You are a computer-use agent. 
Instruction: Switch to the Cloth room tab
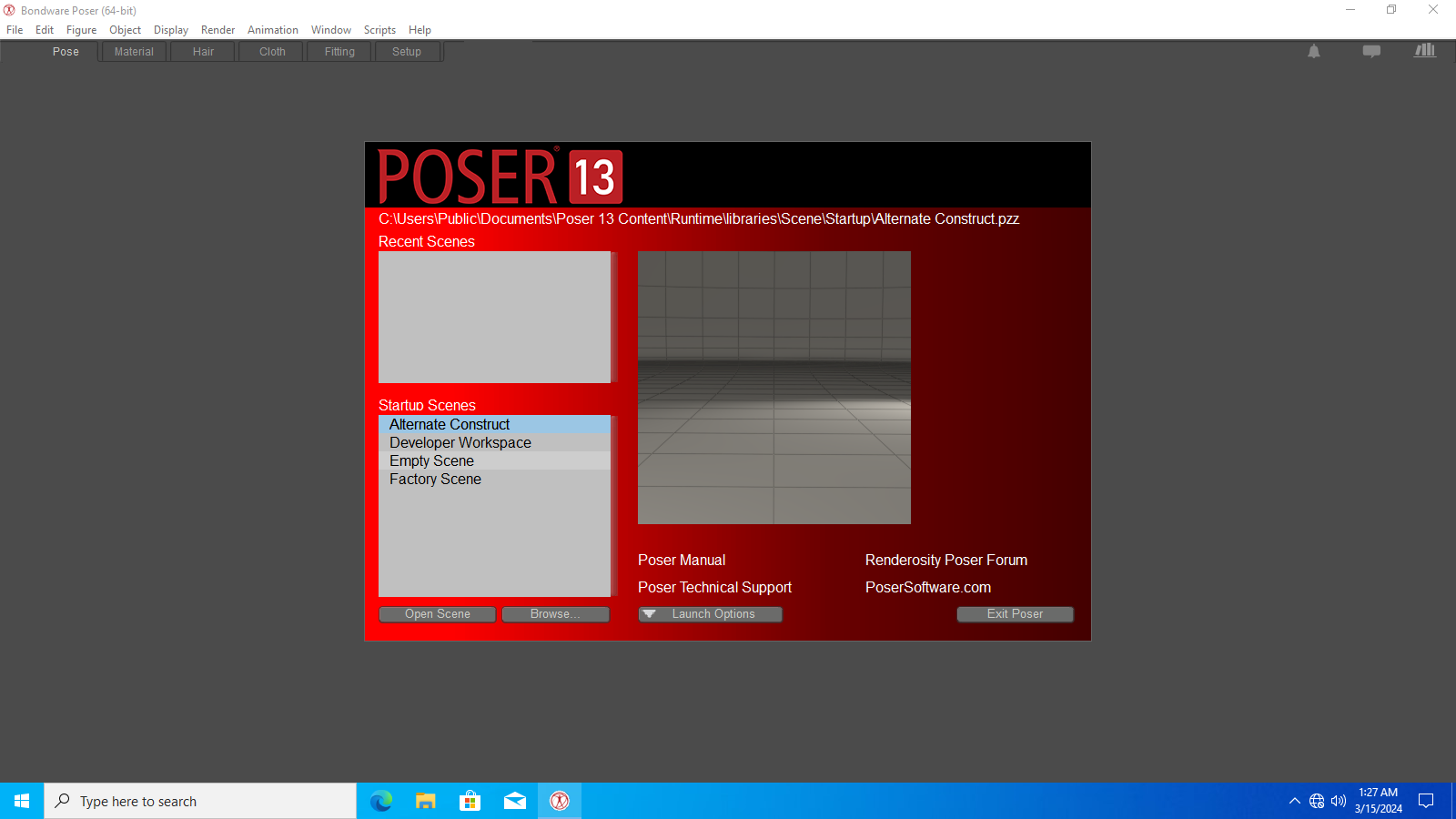(x=272, y=52)
